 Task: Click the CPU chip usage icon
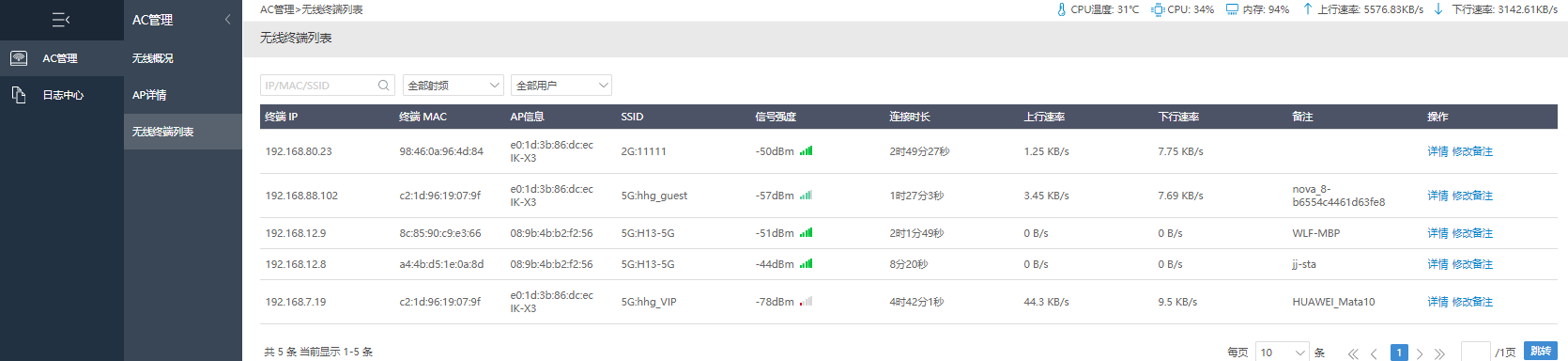click(1158, 9)
